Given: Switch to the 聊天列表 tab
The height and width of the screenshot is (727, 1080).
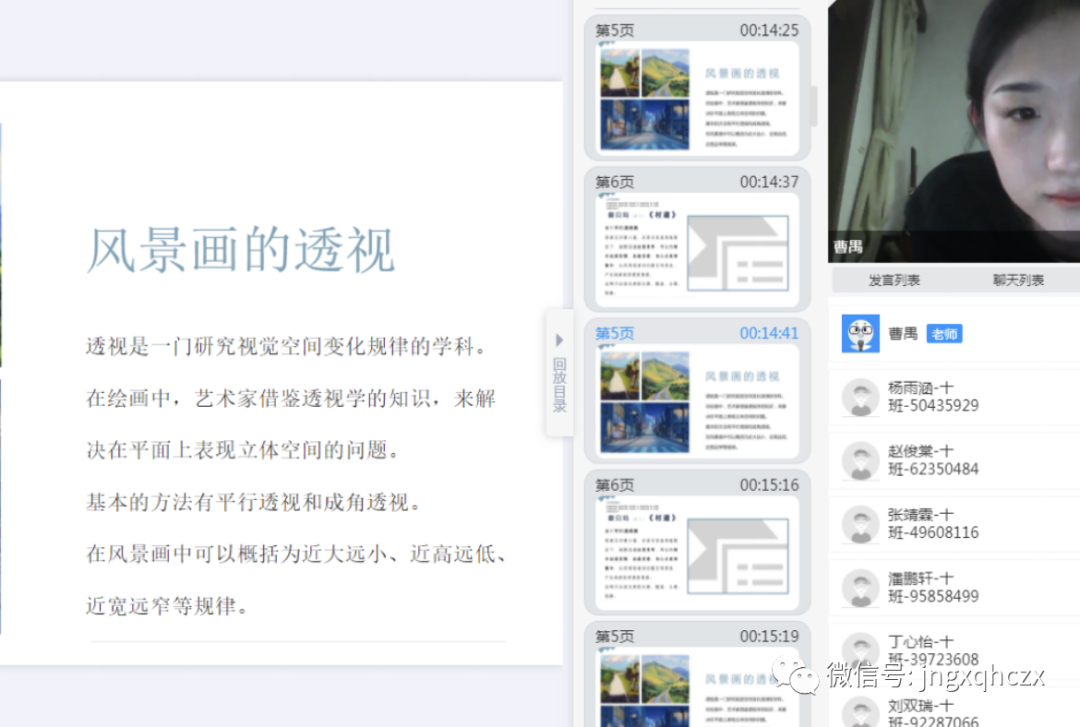Looking at the screenshot, I should [1018, 280].
